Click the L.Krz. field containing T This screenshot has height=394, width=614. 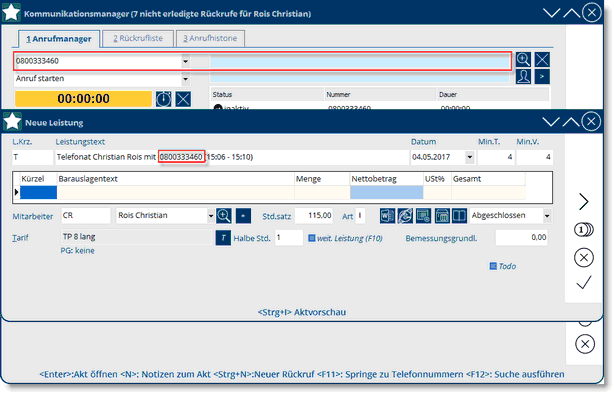(x=32, y=157)
